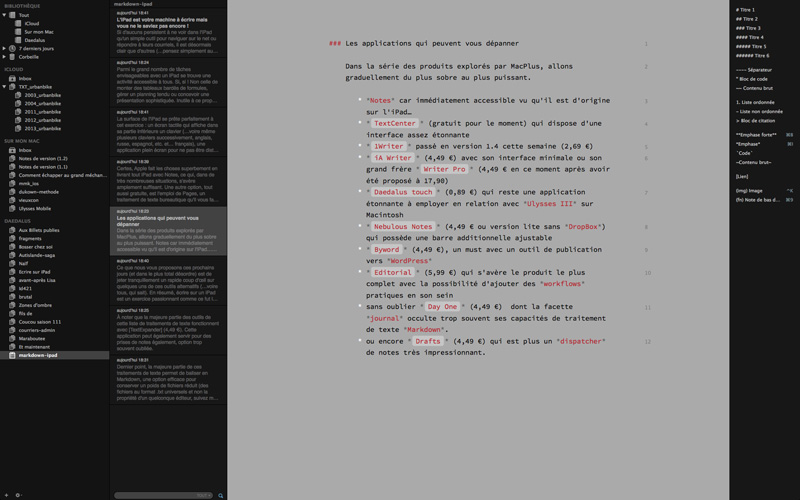Click the Aux Billets publies stack icon
The height and width of the screenshot is (500, 800).
pos(12,230)
